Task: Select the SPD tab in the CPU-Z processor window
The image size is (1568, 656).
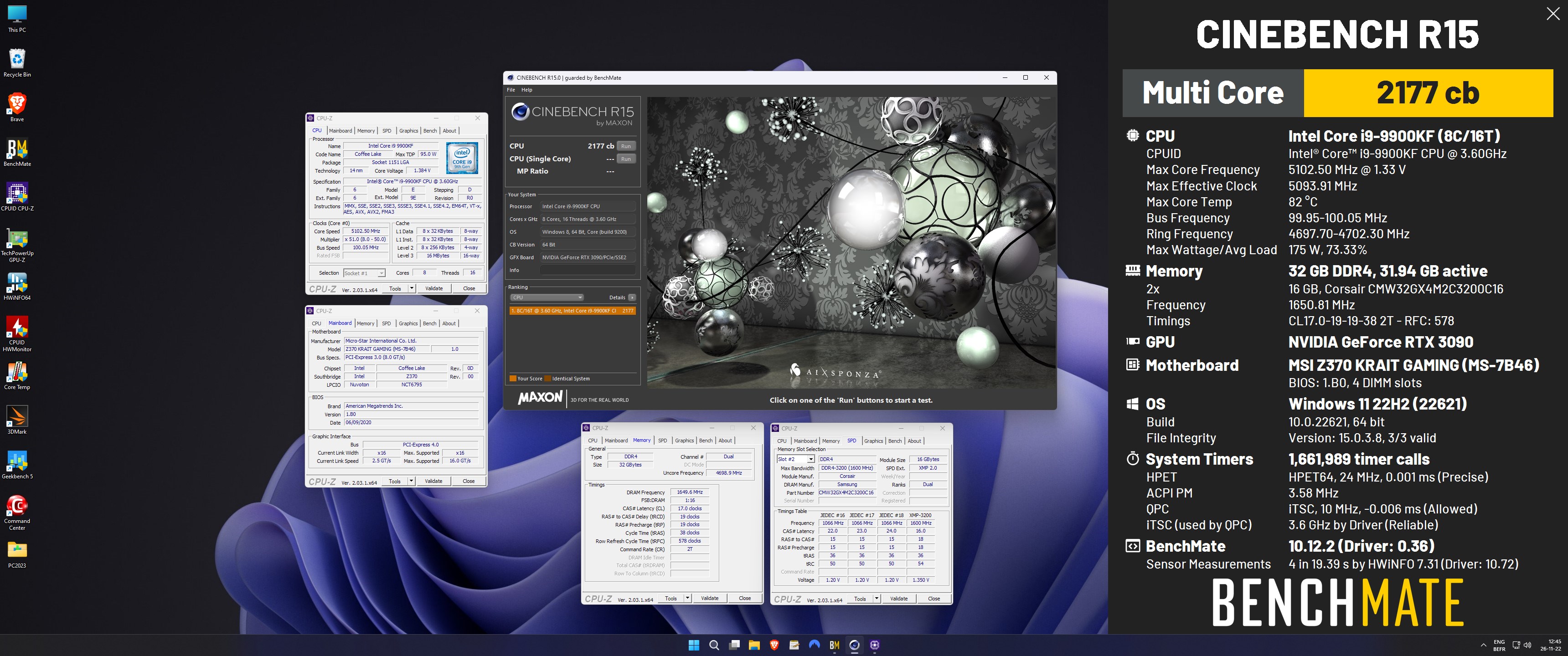Action: pos(387,131)
